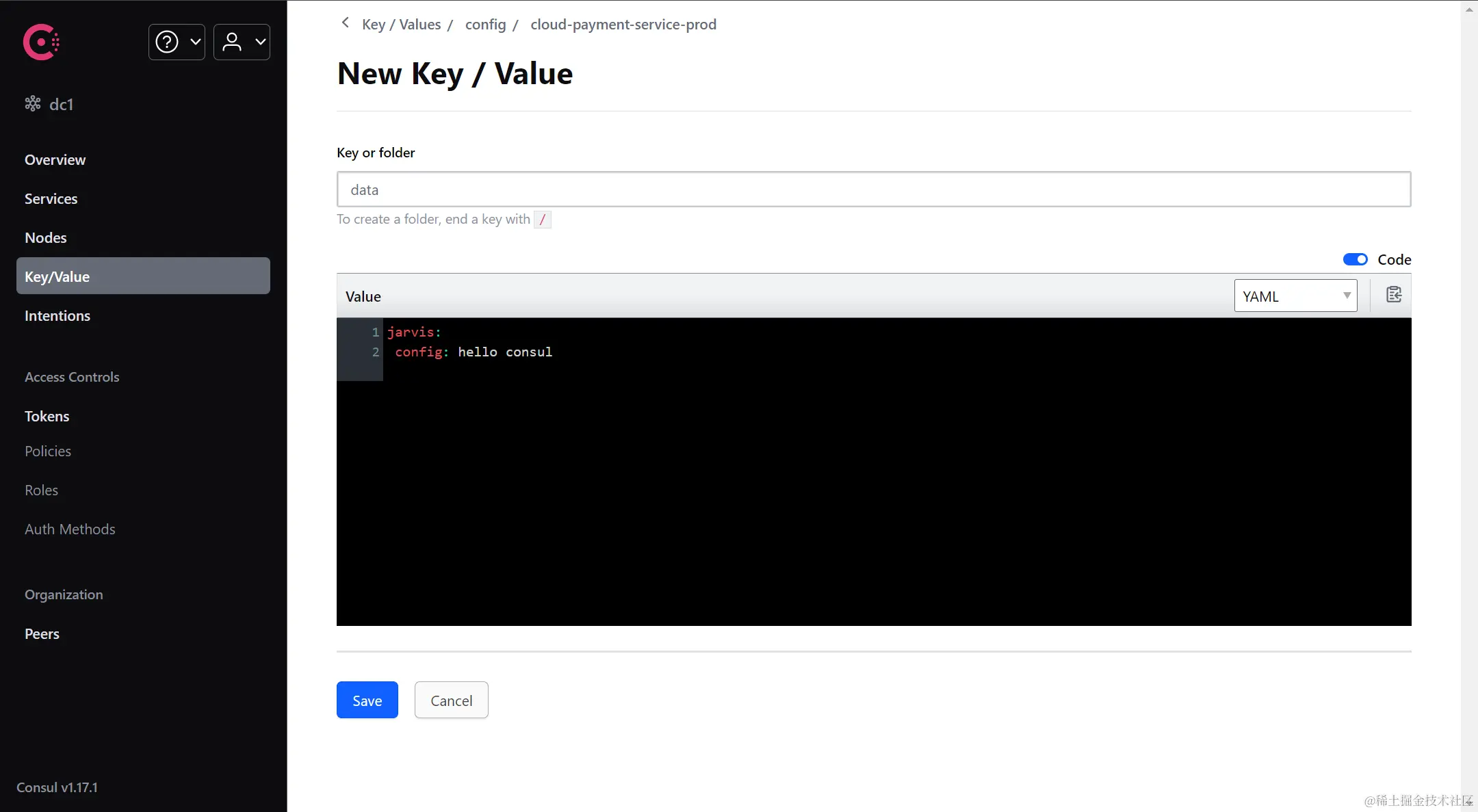Click the back chevron in breadcrumb
The height and width of the screenshot is (812, 1478).
[x=346, y=23]
